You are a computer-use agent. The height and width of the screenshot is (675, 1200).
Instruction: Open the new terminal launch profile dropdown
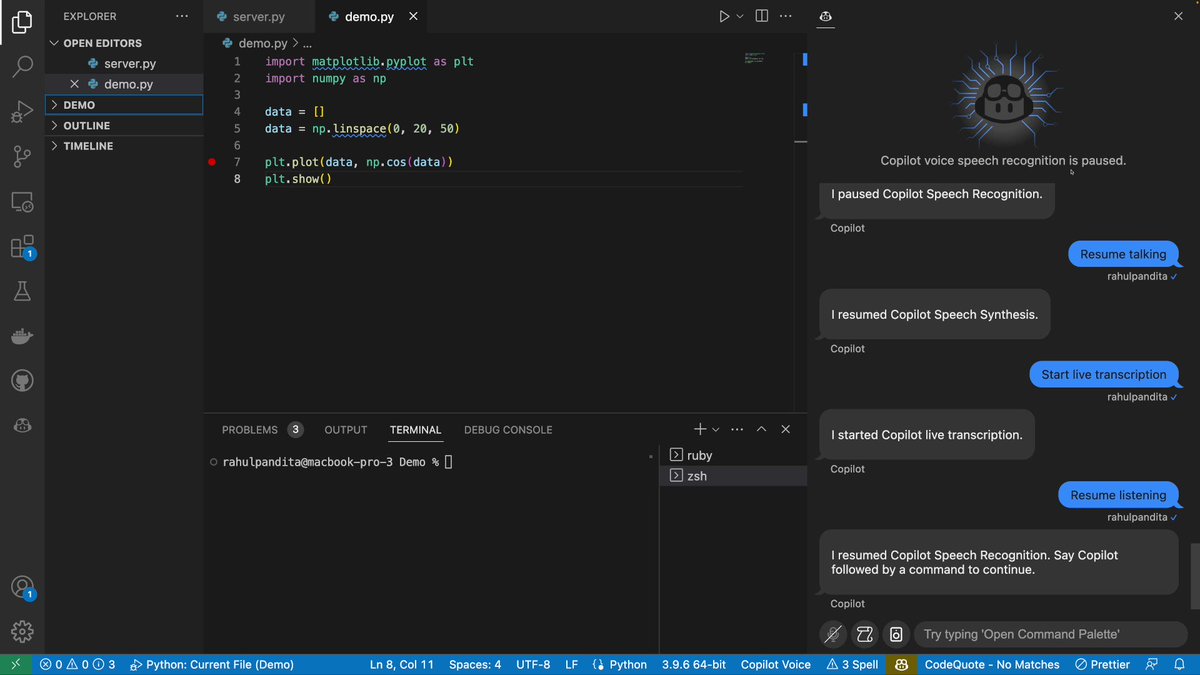(715, 429)
